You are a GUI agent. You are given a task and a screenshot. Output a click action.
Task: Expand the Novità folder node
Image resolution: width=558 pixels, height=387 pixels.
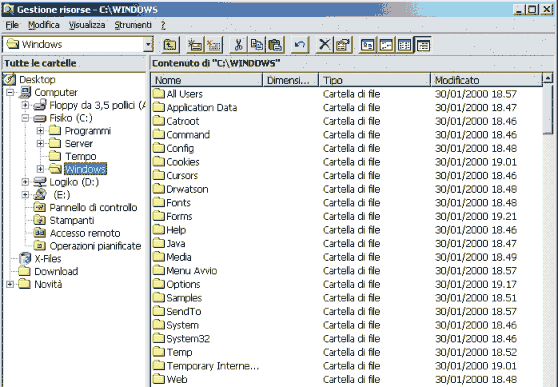[x=10, y=284]
